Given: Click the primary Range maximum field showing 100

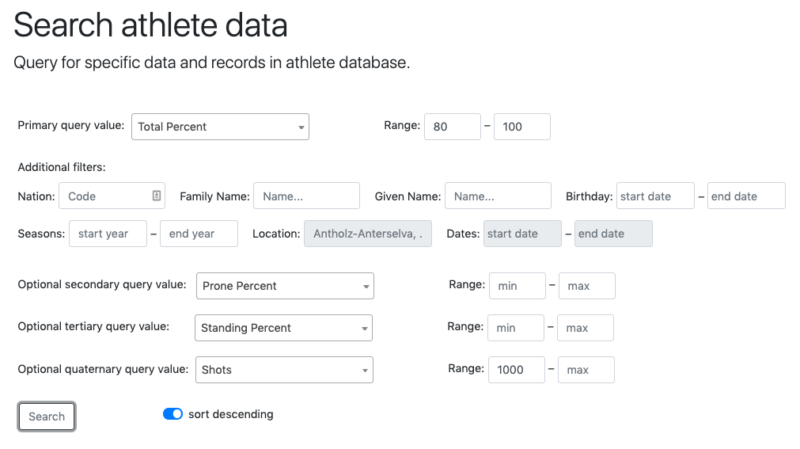Looking at the screenshot, I should pyautogui.click(x=522, y=127).
